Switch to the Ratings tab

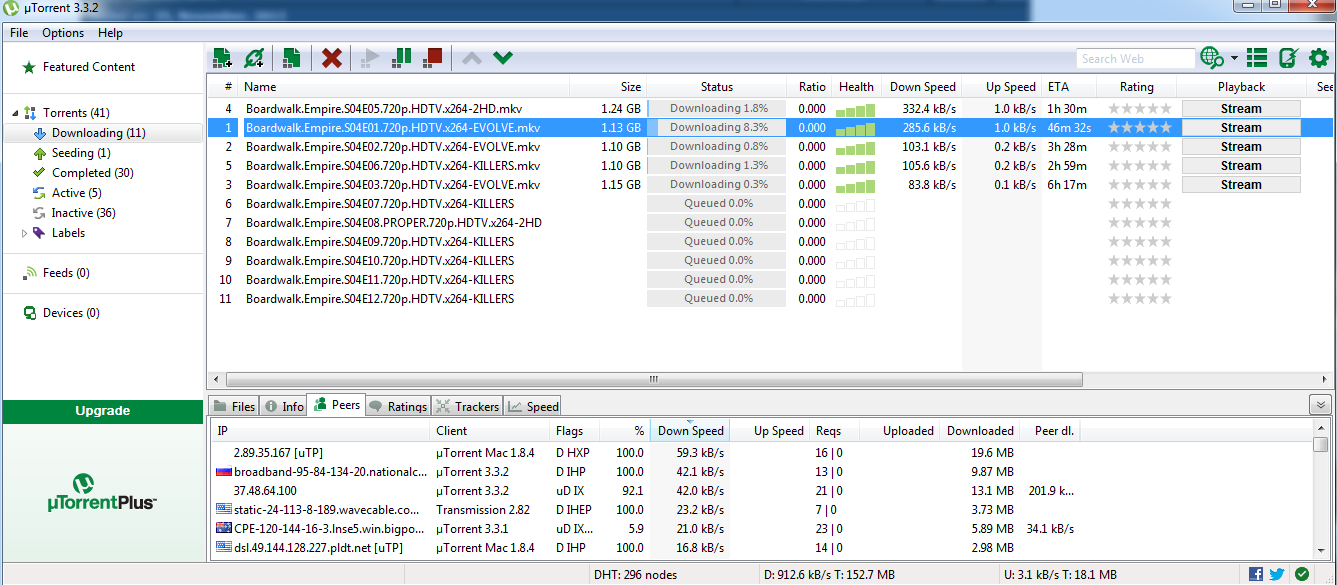(397, 406)
